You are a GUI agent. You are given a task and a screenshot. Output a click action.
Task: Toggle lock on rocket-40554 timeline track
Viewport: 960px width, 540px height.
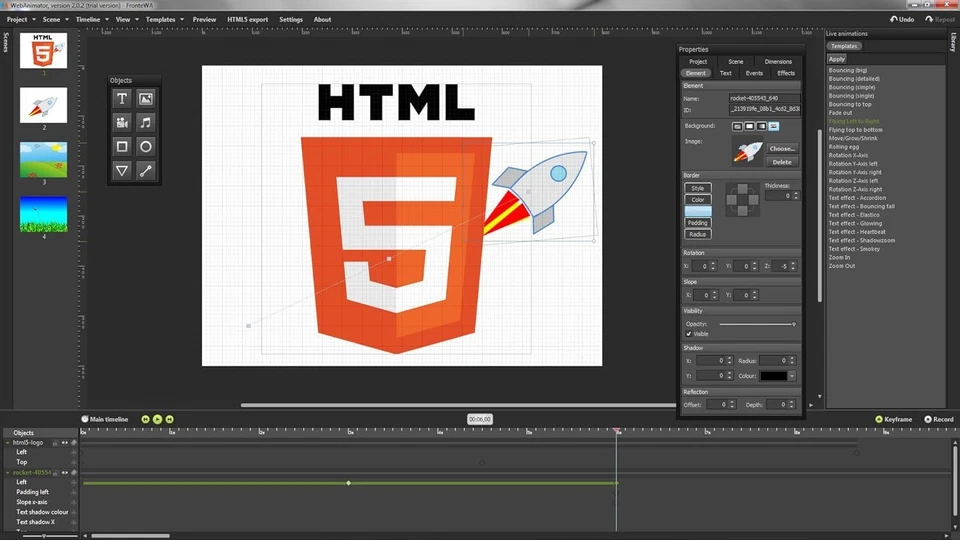coord(55,472)
